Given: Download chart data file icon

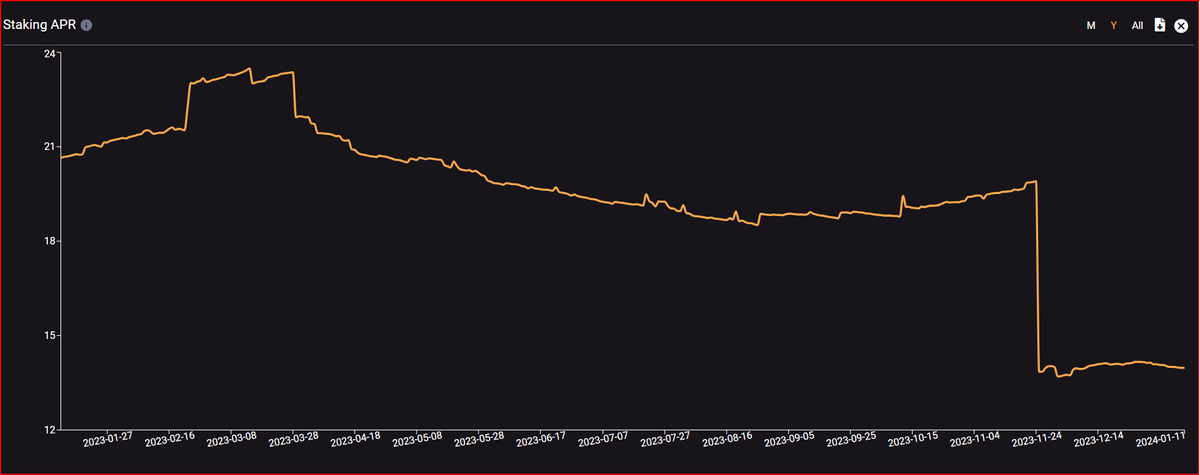Looking at the screenshot, I should (1160, 25).
